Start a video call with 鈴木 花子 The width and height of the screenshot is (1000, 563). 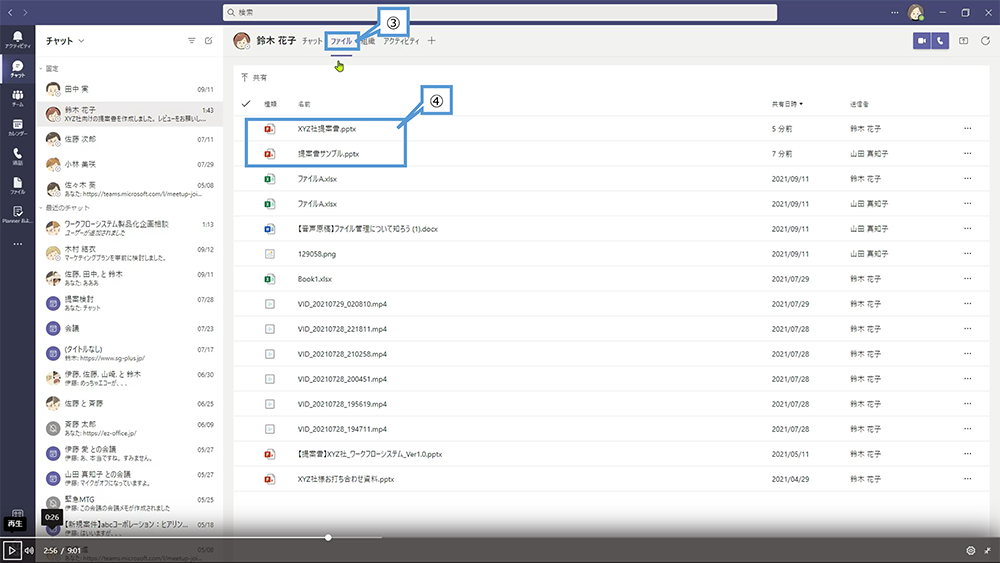[922, 41]
